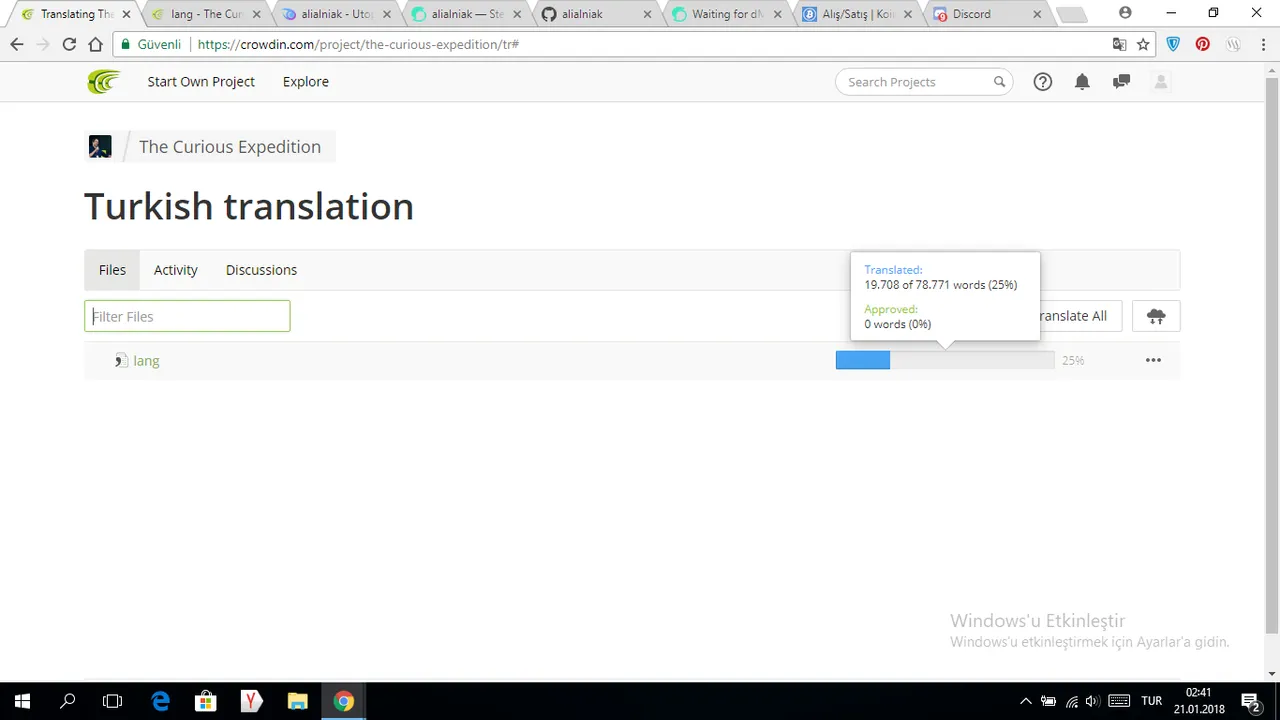
Task: Reload the page with the refresh icon
Action: (69, 44)
